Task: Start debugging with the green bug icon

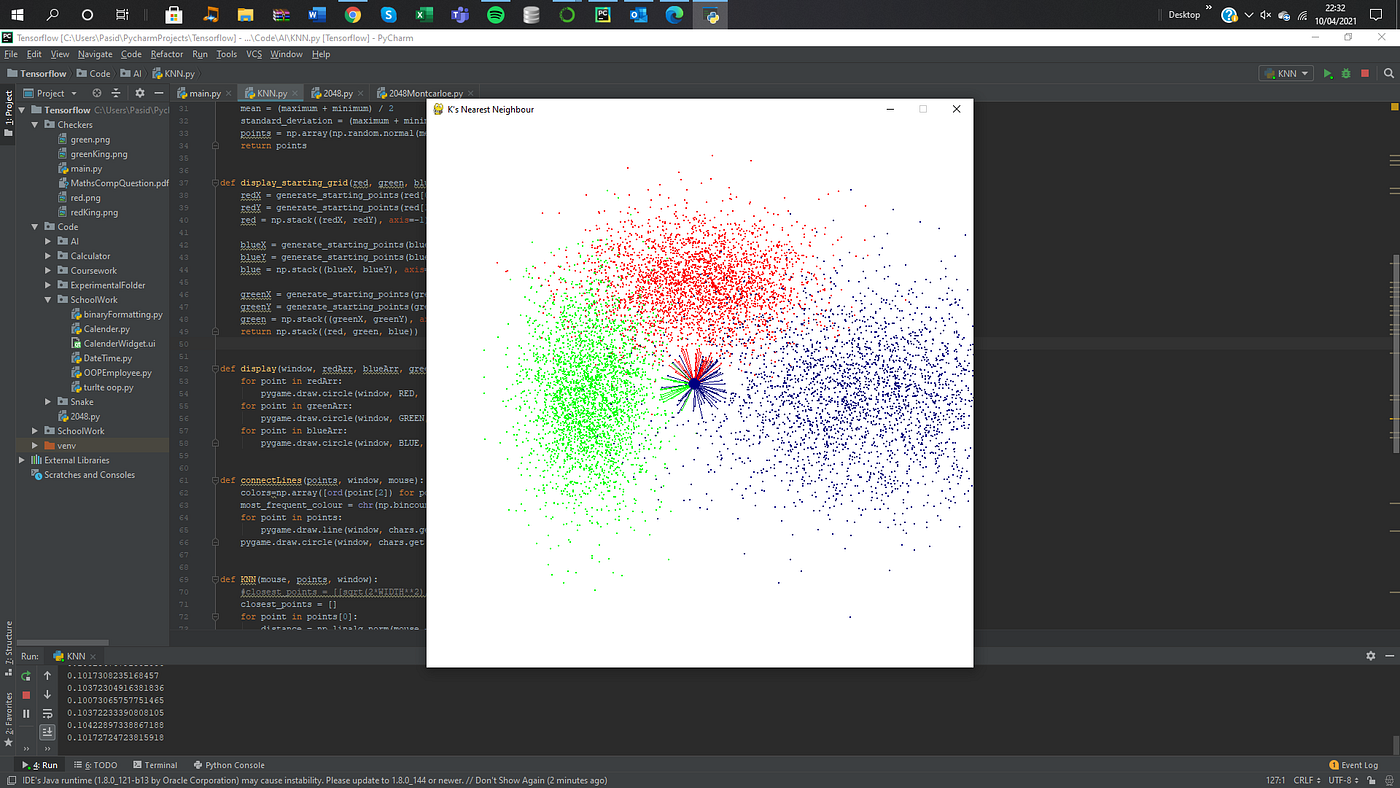Action: click(1346, 73)
